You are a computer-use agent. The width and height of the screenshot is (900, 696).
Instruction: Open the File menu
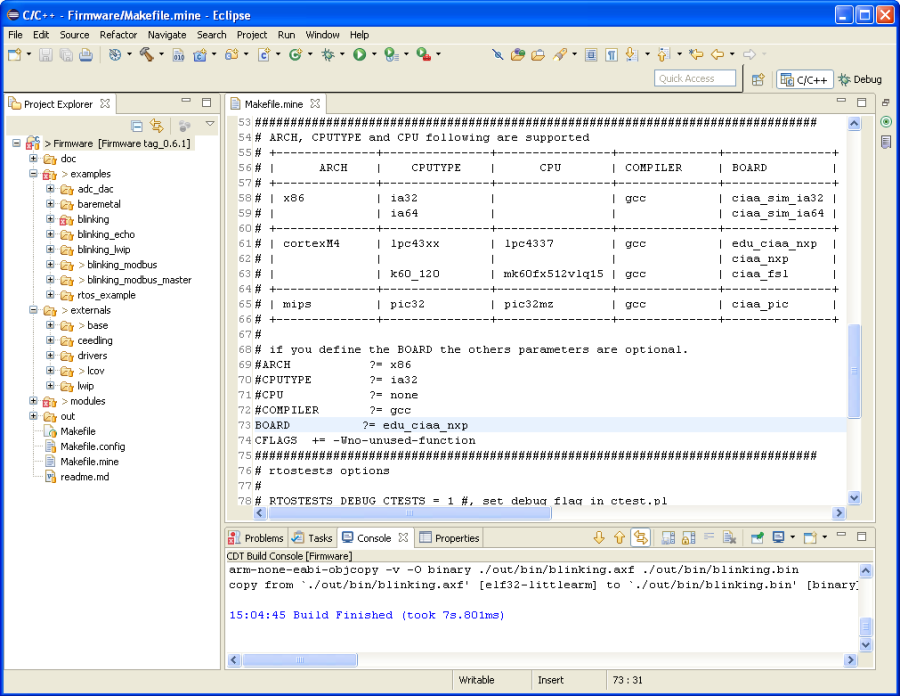tap(15, 35)
